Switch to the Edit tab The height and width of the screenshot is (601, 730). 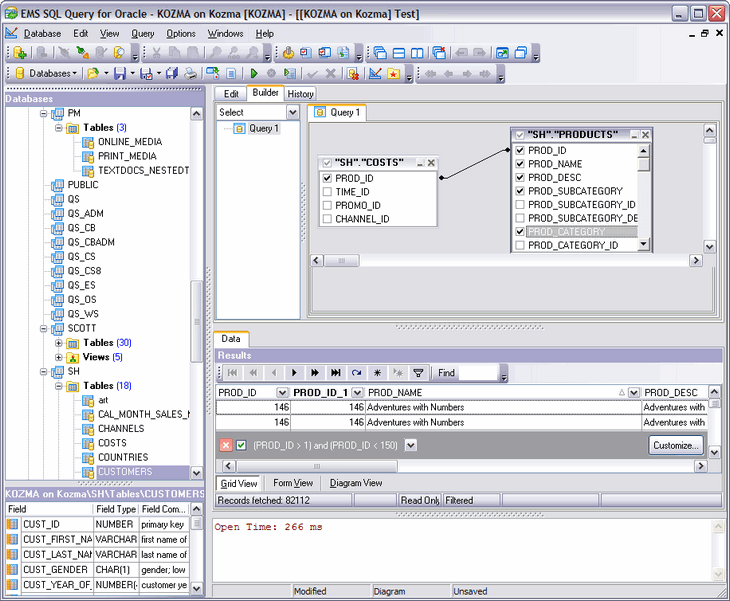point(231,94)
